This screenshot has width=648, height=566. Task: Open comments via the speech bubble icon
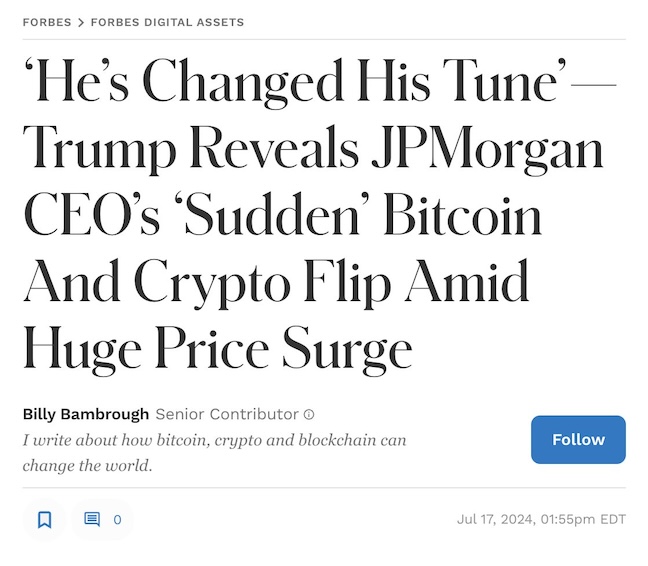(x=92, y=519)
